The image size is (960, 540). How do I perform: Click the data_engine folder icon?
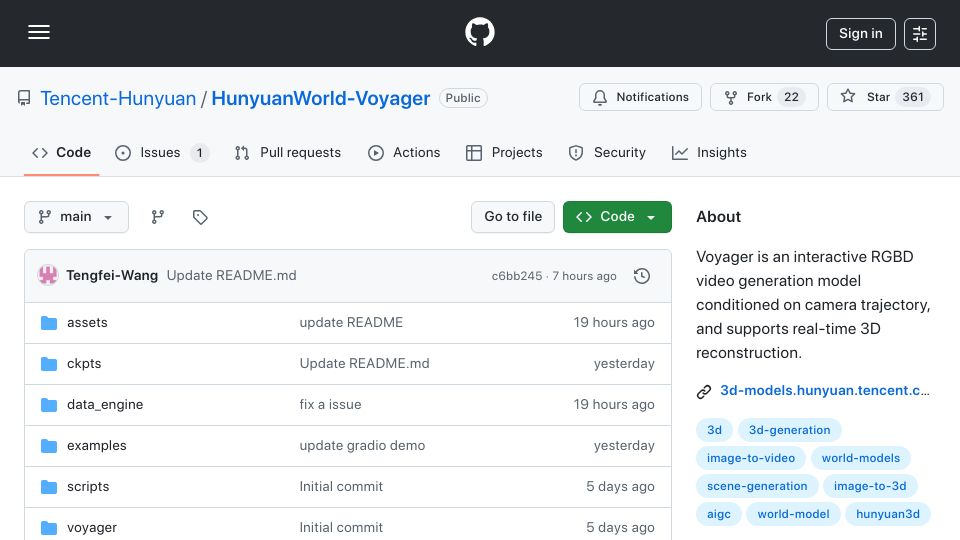pyautogui.click(x=49, y=405)
